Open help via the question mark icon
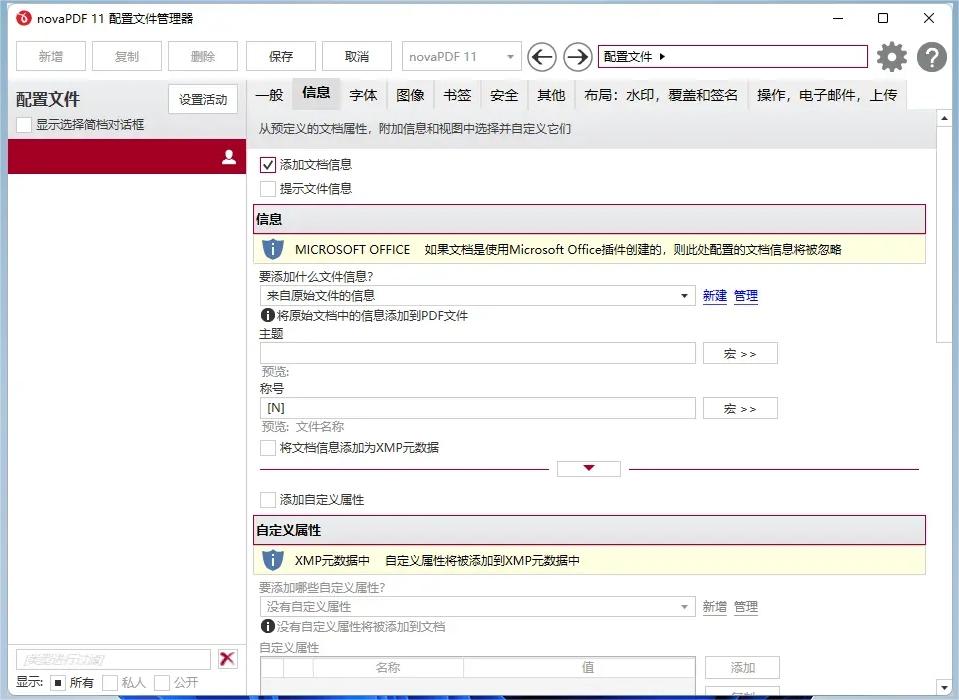 (x=931, y=57)
